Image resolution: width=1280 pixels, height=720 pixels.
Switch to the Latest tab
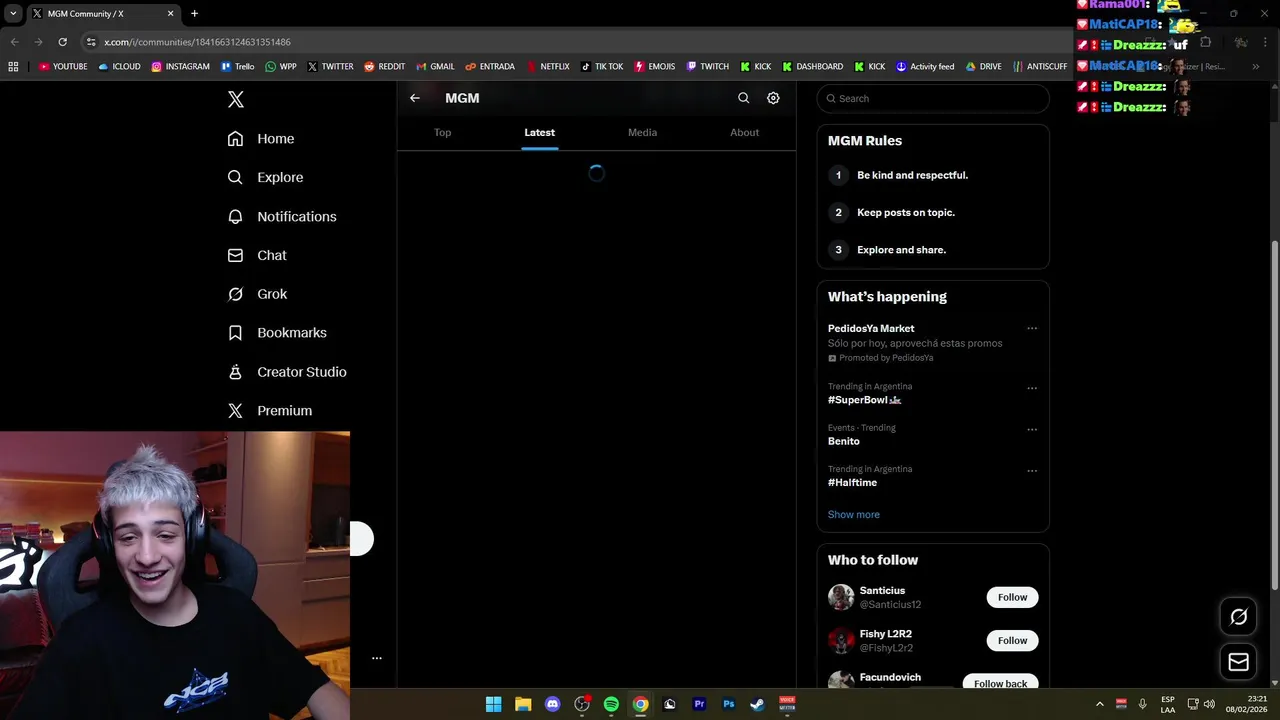click(x=540, y=132)
